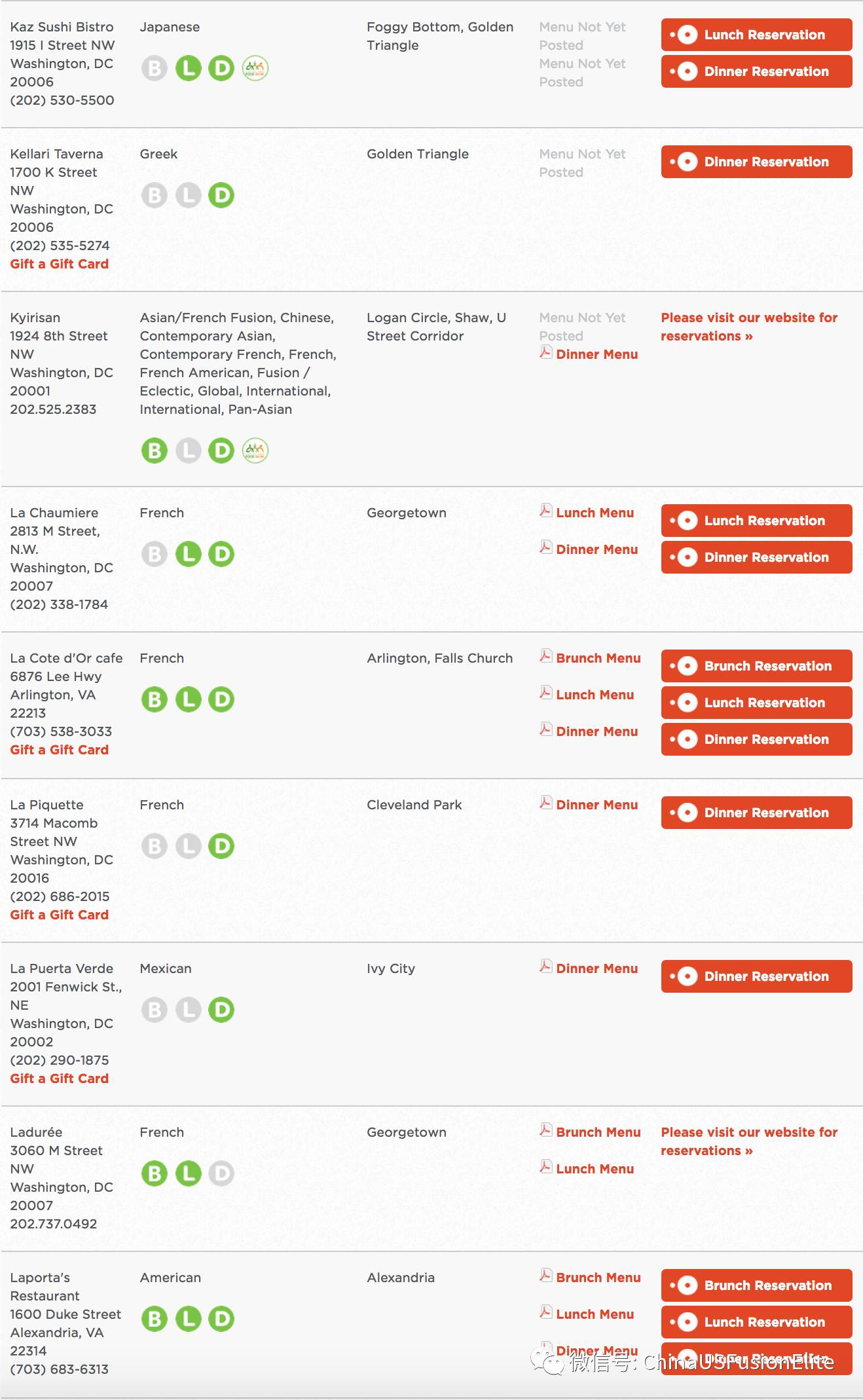Click Kyirisan's food drive badge icon

point(255,451)
